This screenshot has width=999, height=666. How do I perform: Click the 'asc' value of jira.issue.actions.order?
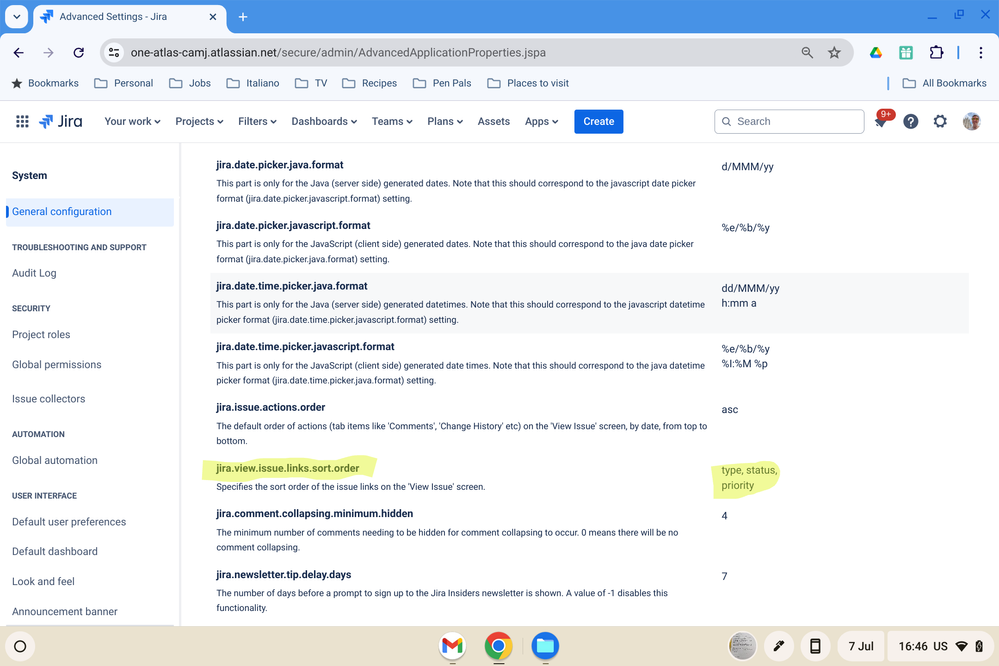(729, 410)
